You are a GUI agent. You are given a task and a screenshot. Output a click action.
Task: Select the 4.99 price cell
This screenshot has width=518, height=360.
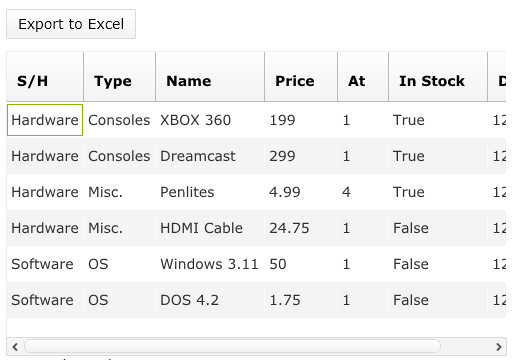coord(301,192)
